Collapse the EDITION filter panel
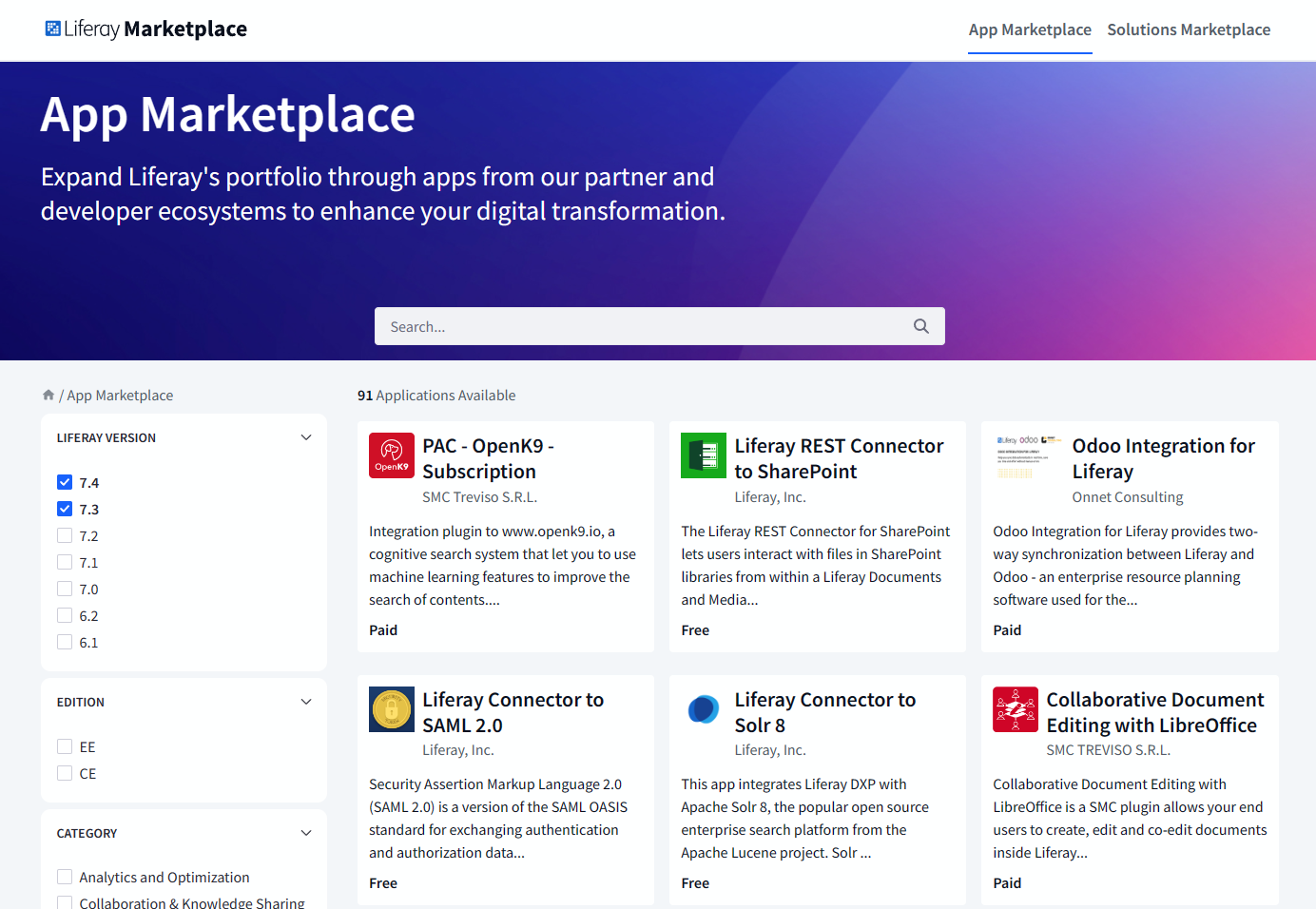Image resolution: width=1316 pixels, height=909 pixels. [306, 701]
